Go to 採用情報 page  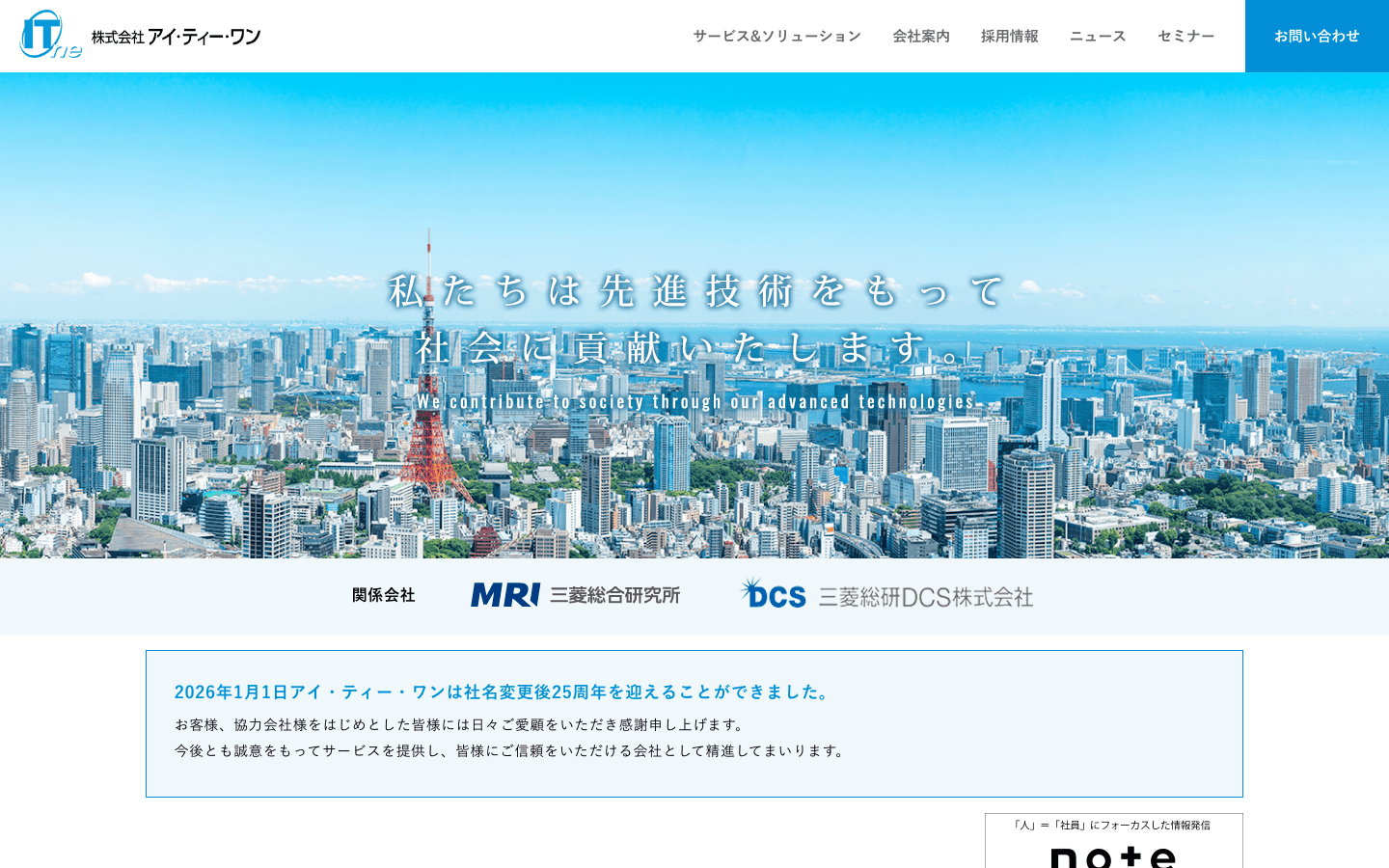pyautogui.click(x=1010, y=36)
